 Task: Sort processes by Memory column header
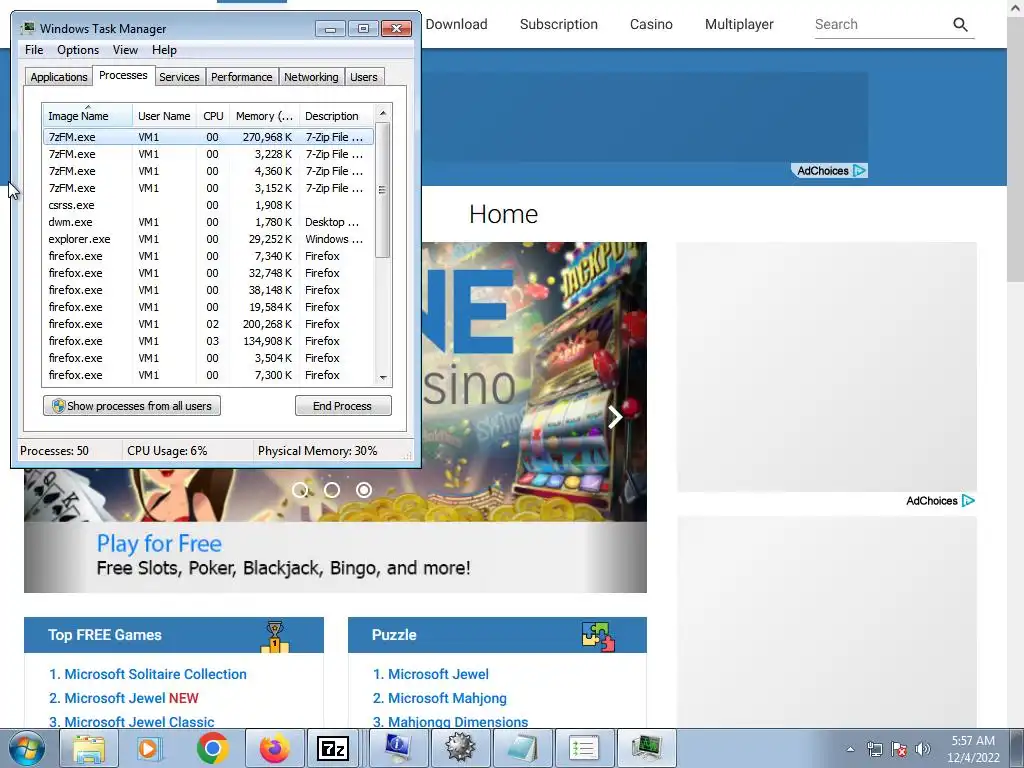(264, 116)
